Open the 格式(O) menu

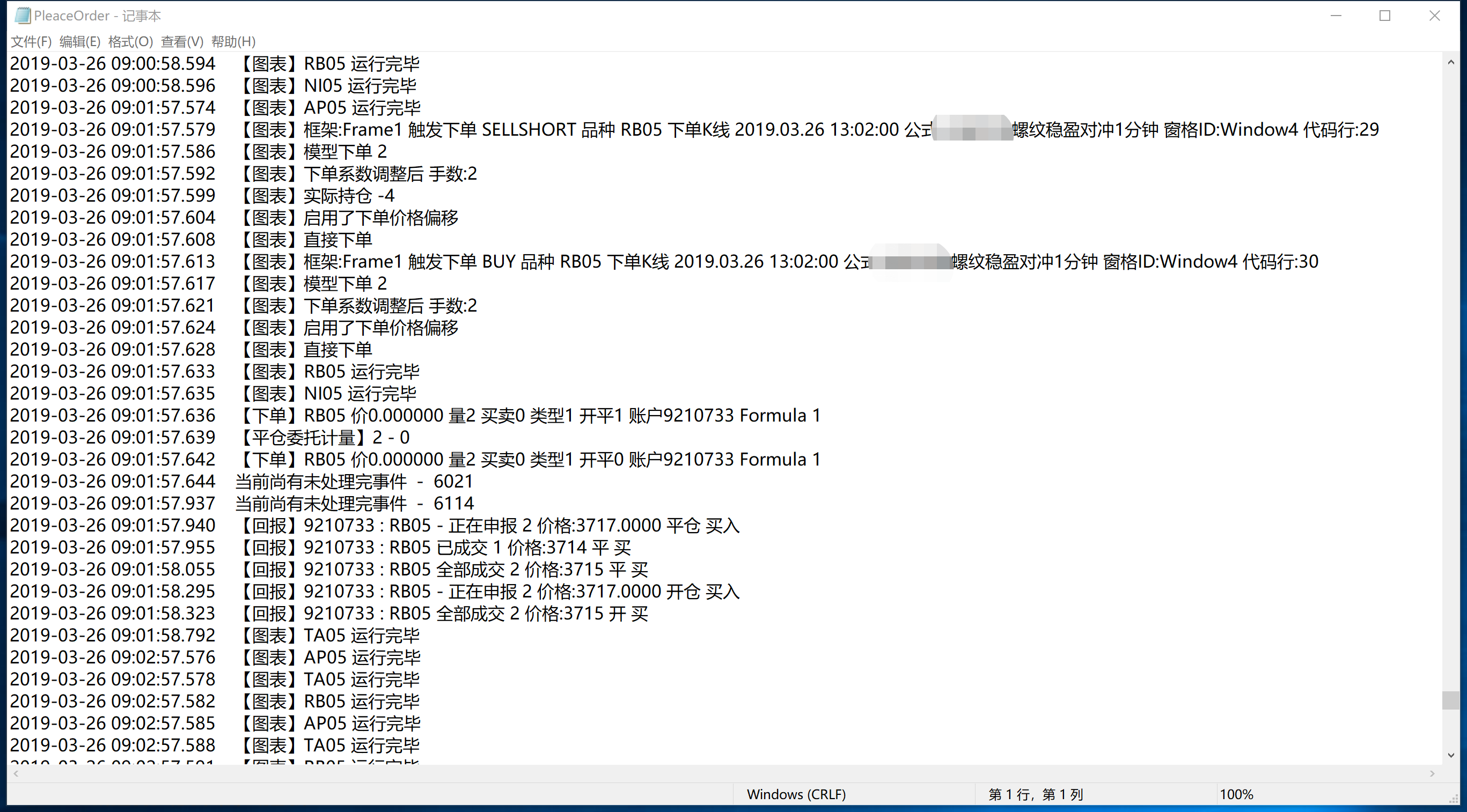pyautogui.click(x=130, y=41)
